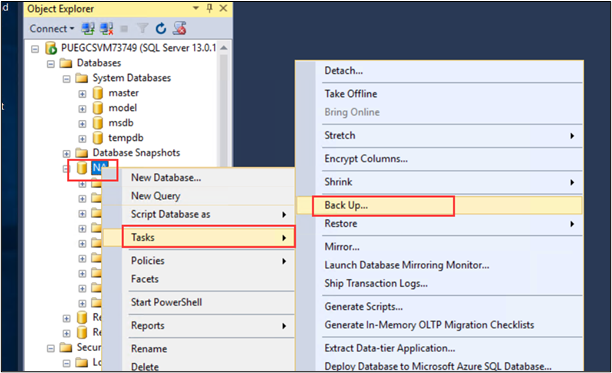Select Generate In-Memory OLTP Migration Checklists
The height and width of the screenshot is (373, 612).
[x=440, y=325]
